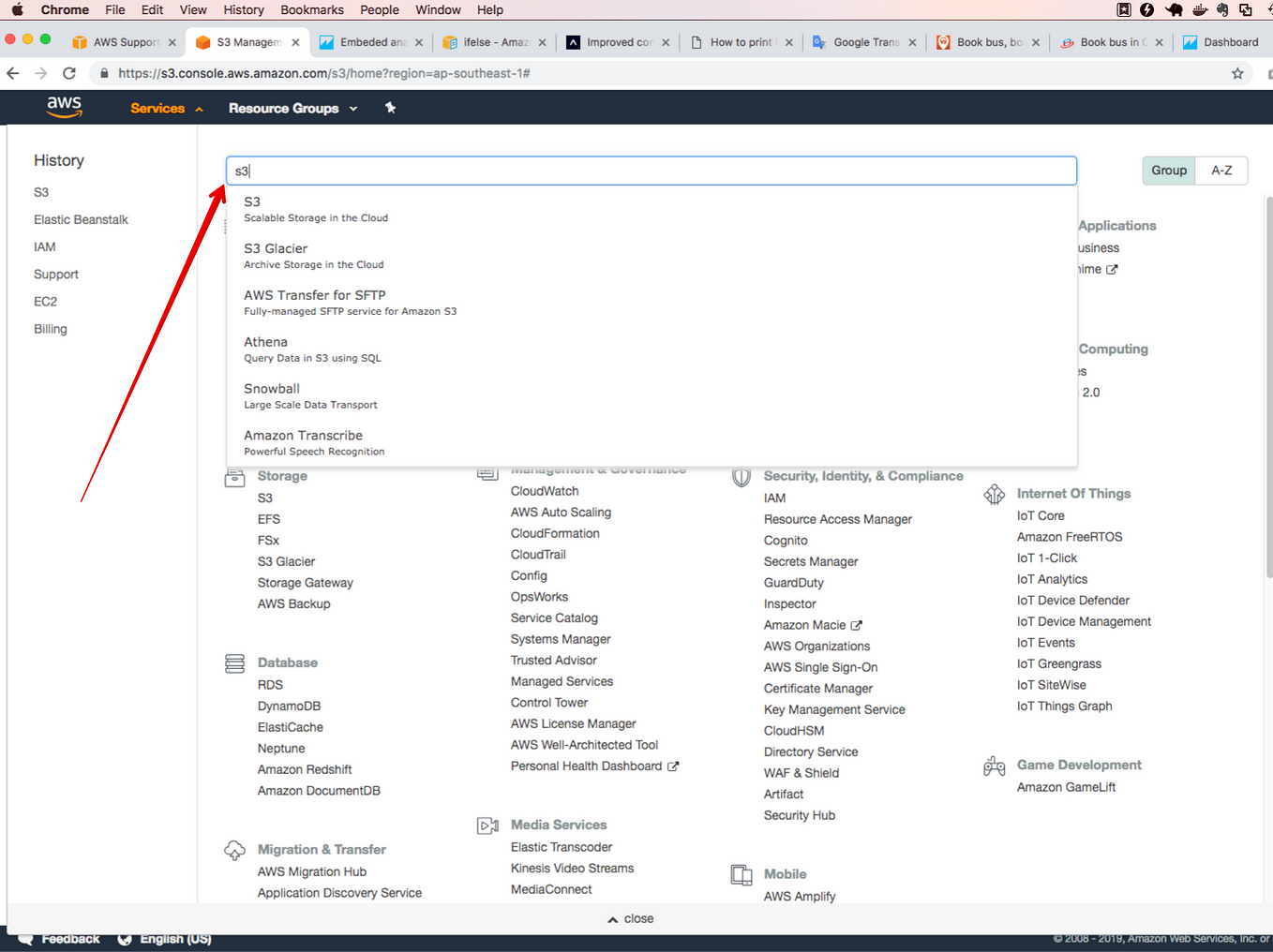
Task: Open IAM from History sidebar
Action: click(45, 247)
